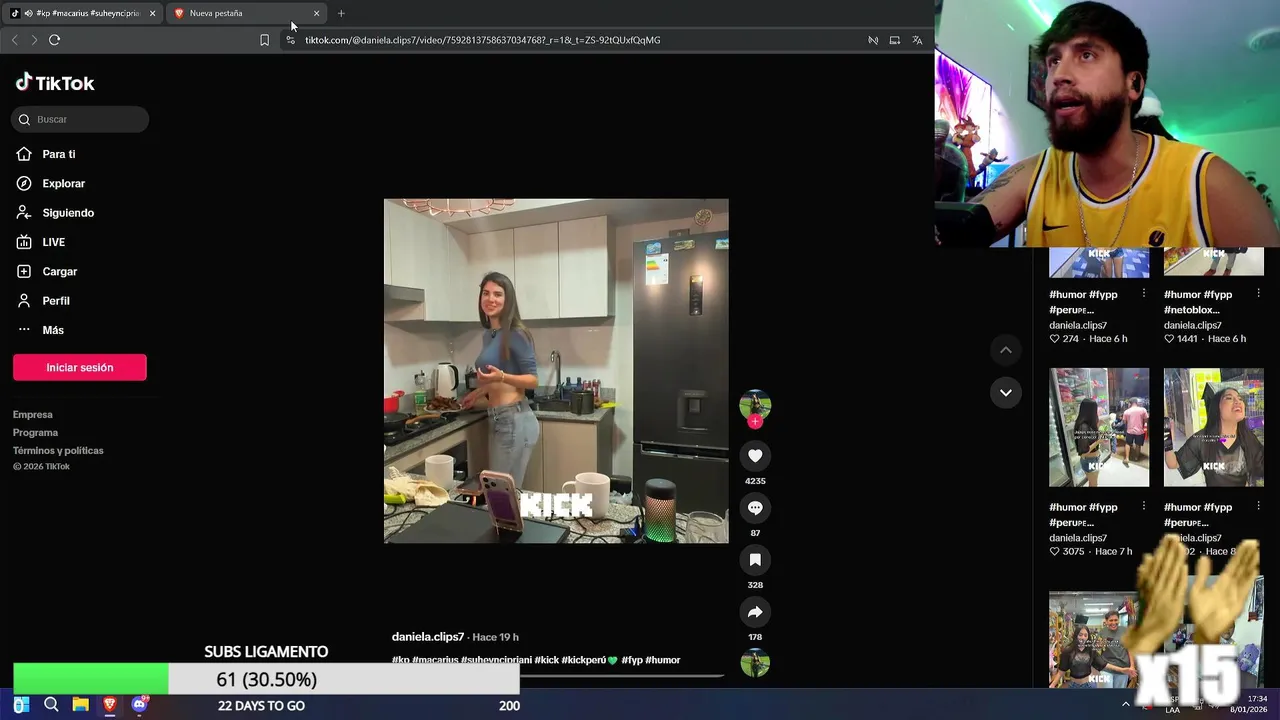Viewport: 1280px width, 720px height.
Task: Like the video with heart icon
Action: point(755,455)
